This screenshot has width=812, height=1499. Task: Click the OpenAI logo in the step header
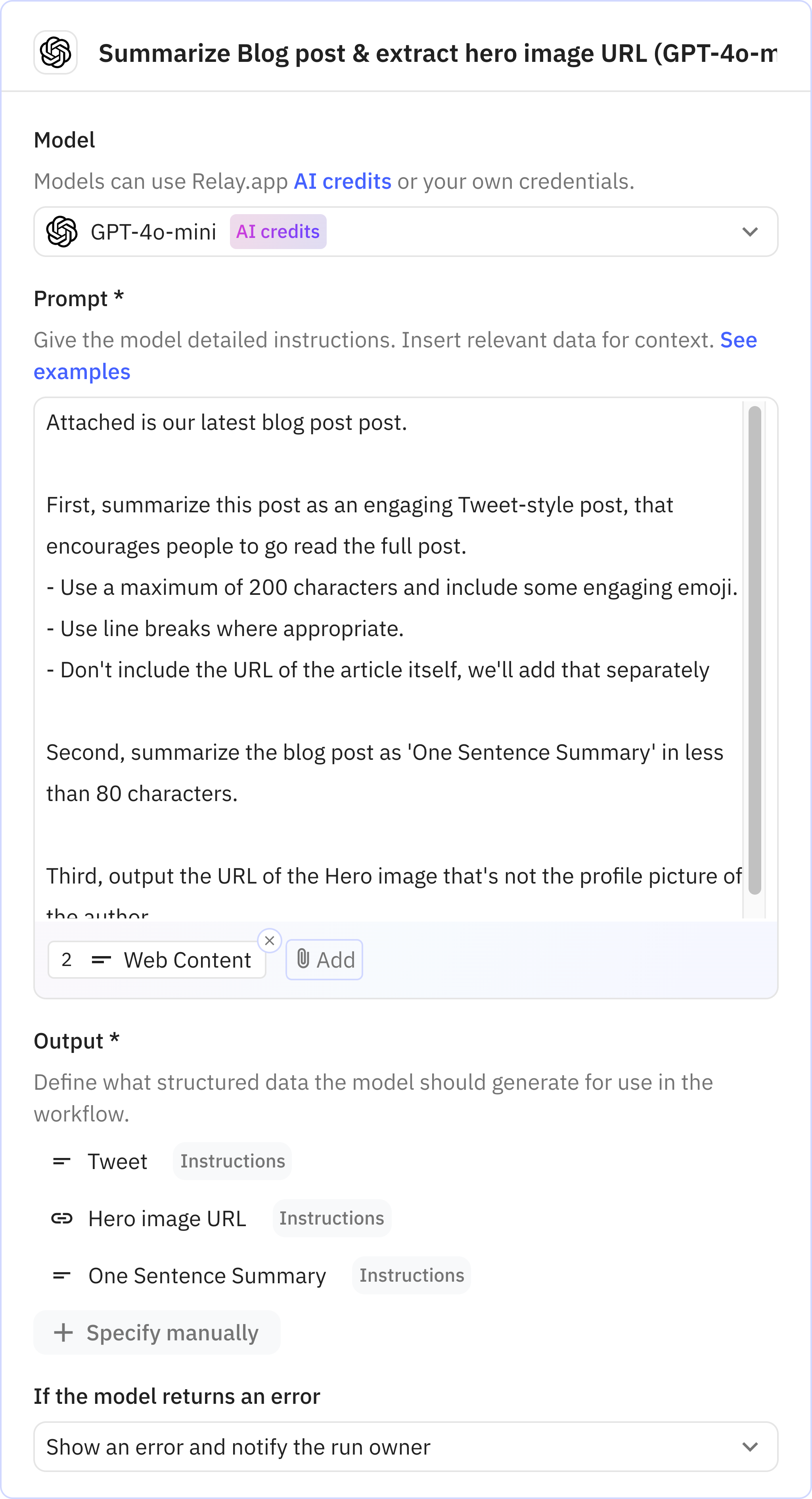point(56,52)
